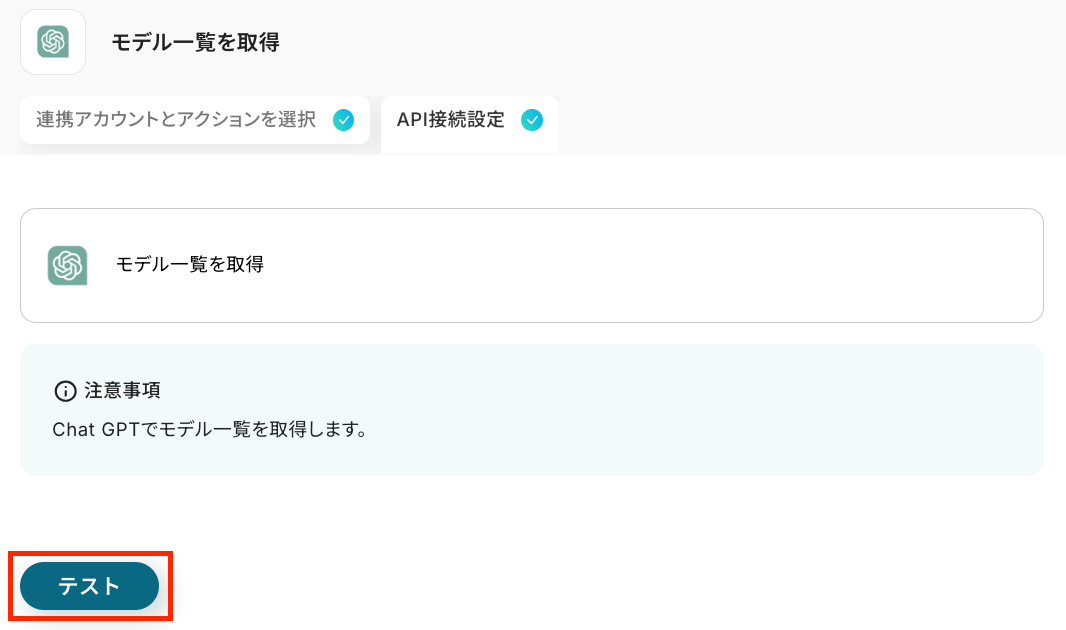Run the テスト button

coord(90,586)
